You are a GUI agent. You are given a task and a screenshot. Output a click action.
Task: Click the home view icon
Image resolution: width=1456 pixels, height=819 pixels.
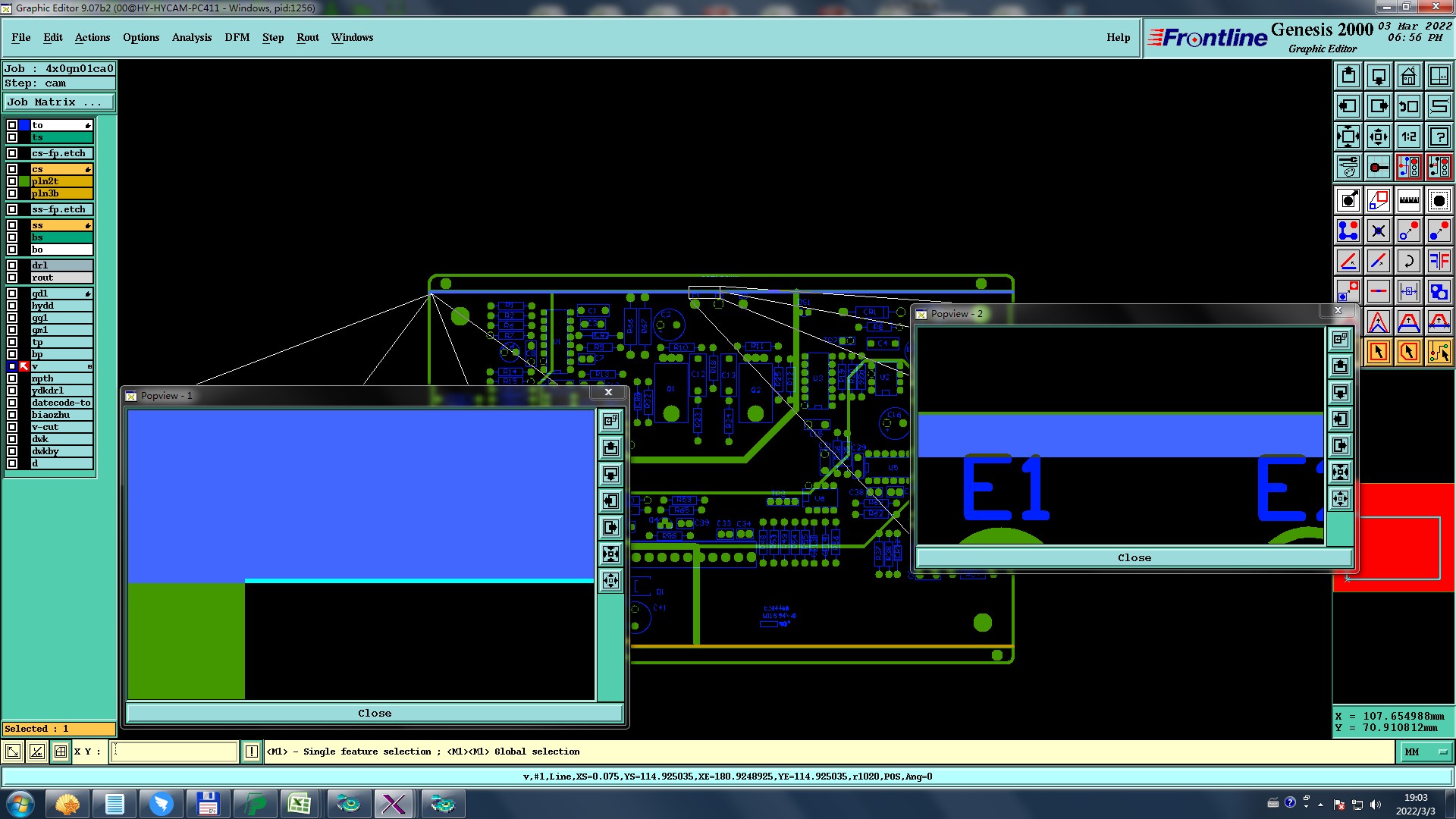pos(1409,76)
